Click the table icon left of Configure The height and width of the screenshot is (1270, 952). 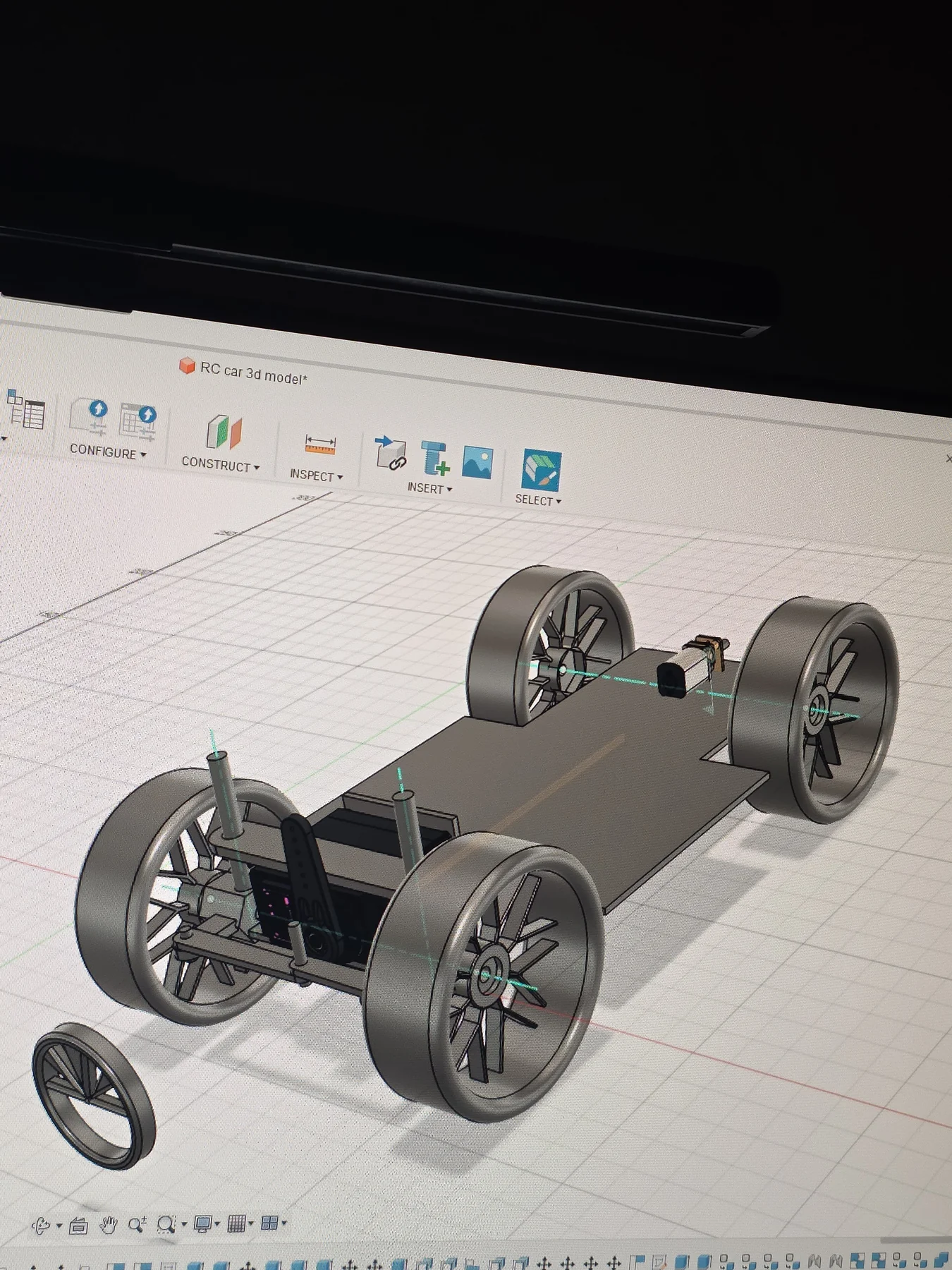tap(26, 409)
